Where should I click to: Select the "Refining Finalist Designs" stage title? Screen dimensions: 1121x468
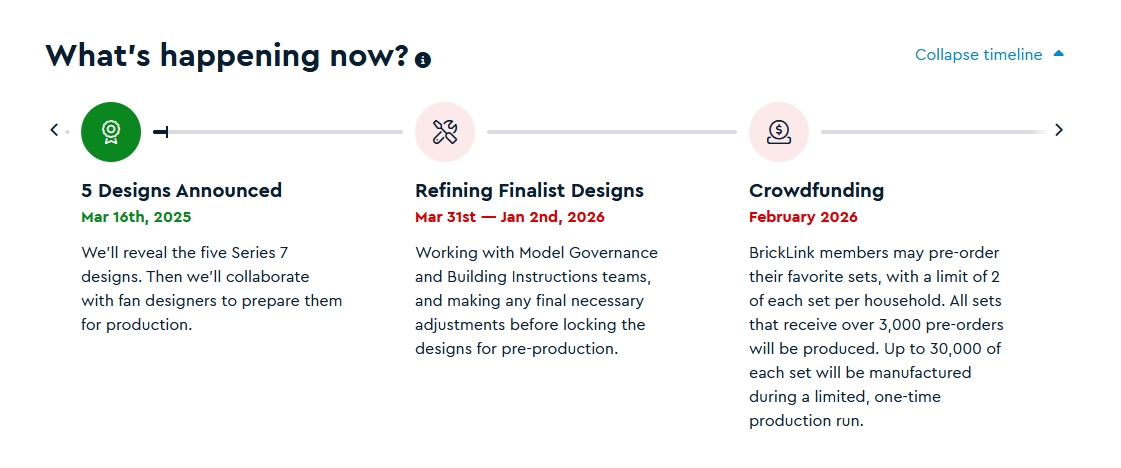[529, 190]
